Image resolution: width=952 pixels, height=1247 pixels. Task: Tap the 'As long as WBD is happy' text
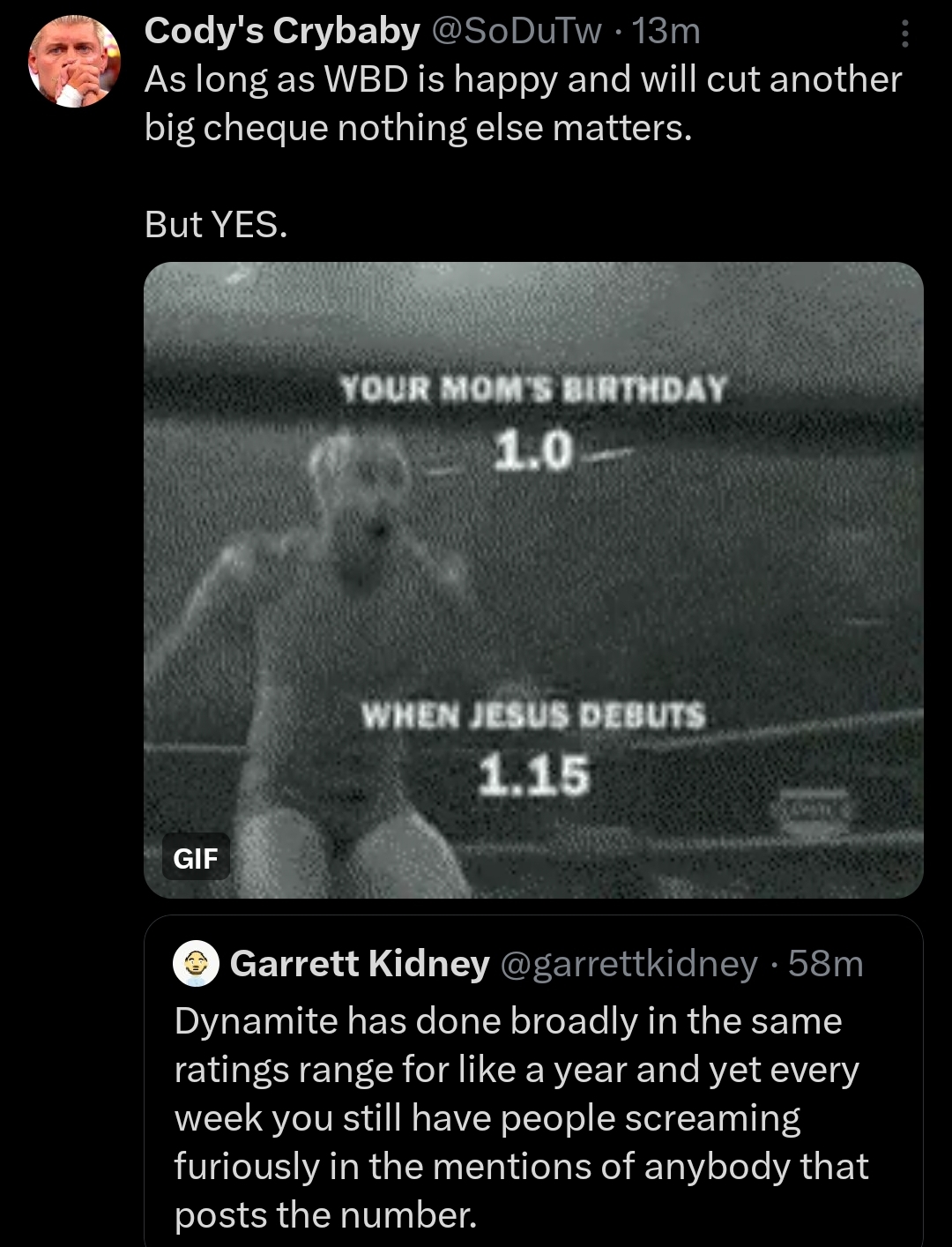tap(351, 79)
